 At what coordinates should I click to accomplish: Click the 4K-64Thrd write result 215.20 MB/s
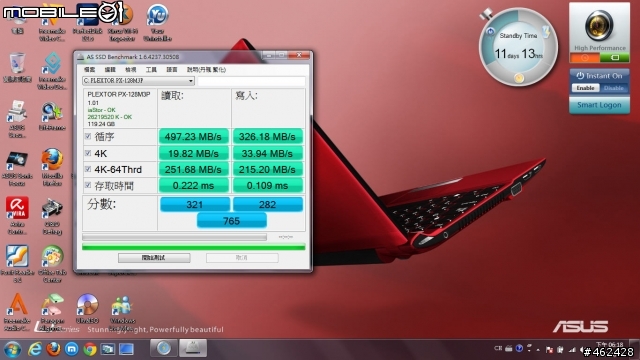point(267,169)
